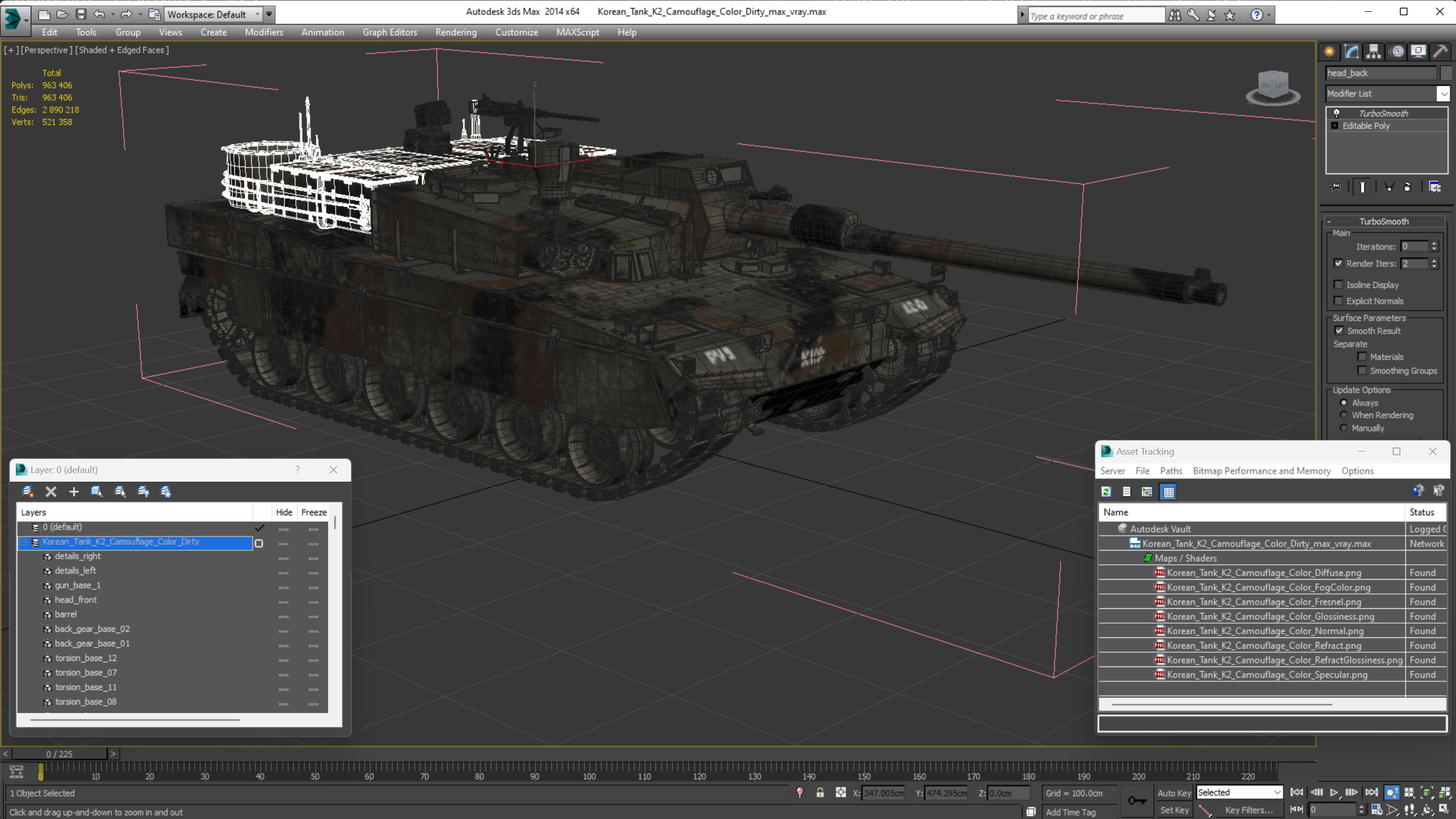Open the Modifier List dropdown

(x=1444, y=94)
